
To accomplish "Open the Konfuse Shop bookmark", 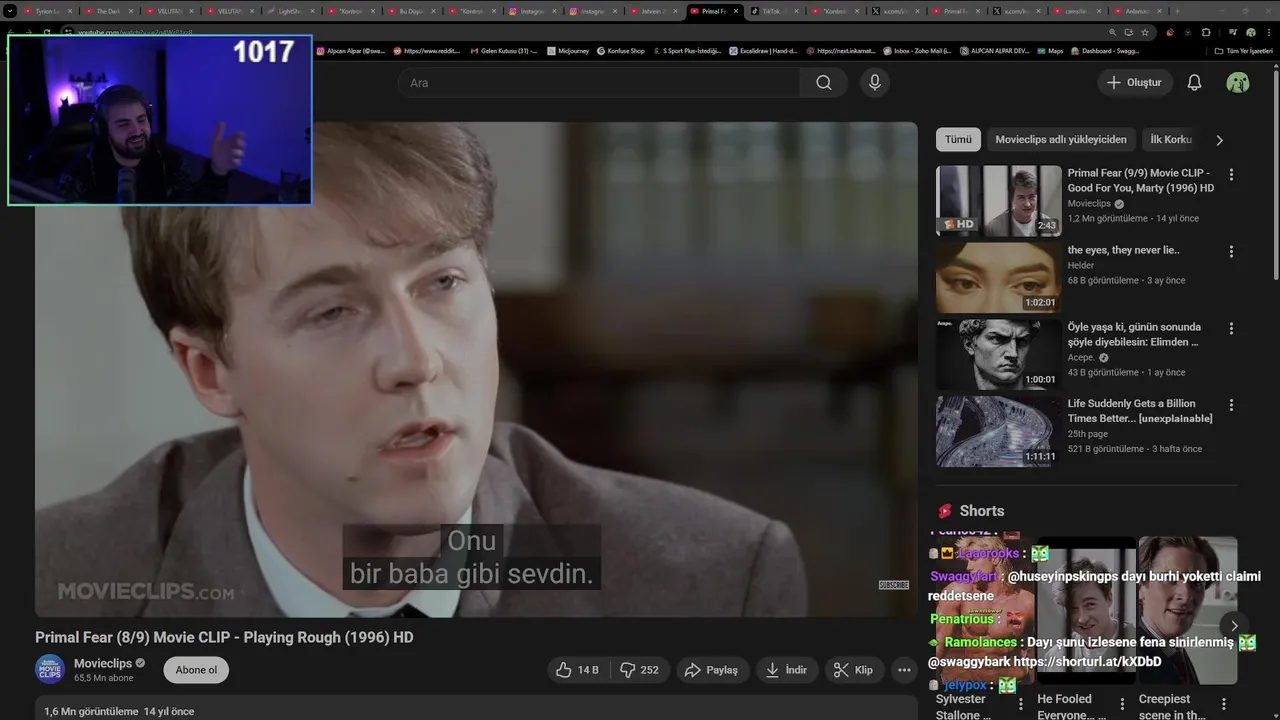I will pos(620,51).
